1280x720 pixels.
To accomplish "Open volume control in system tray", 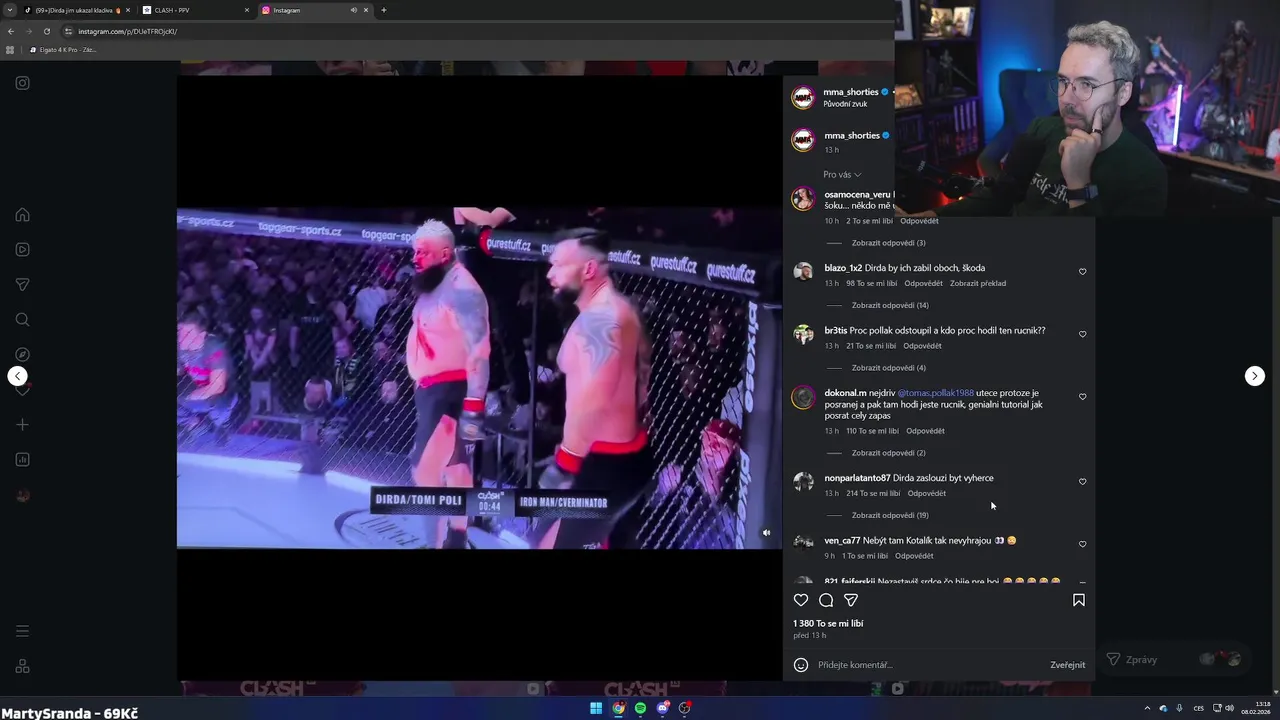I will coord(1229,708).
